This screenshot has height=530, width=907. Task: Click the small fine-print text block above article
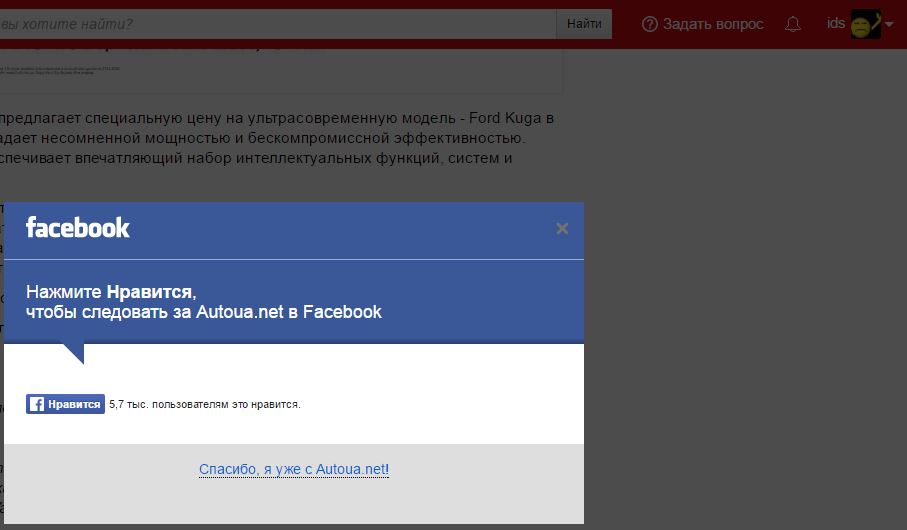click(60, 69)
